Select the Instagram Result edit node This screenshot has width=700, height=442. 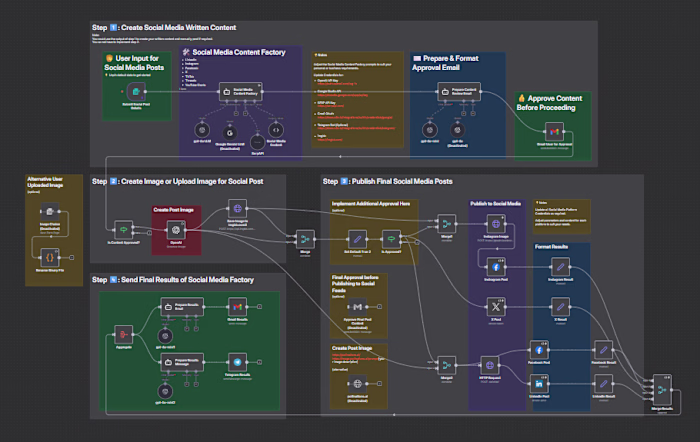(x=560, y=267)
